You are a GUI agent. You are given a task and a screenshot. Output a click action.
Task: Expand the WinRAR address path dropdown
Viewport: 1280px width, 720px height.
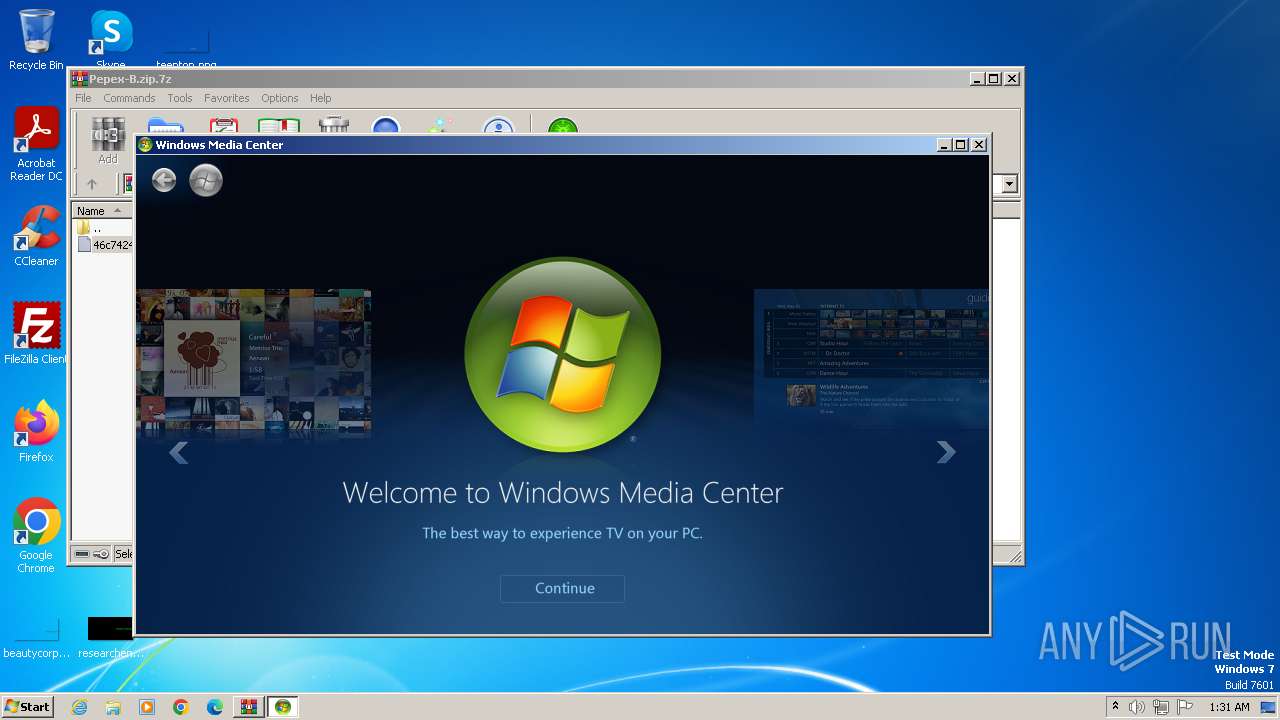click(x=1010, y=184)
